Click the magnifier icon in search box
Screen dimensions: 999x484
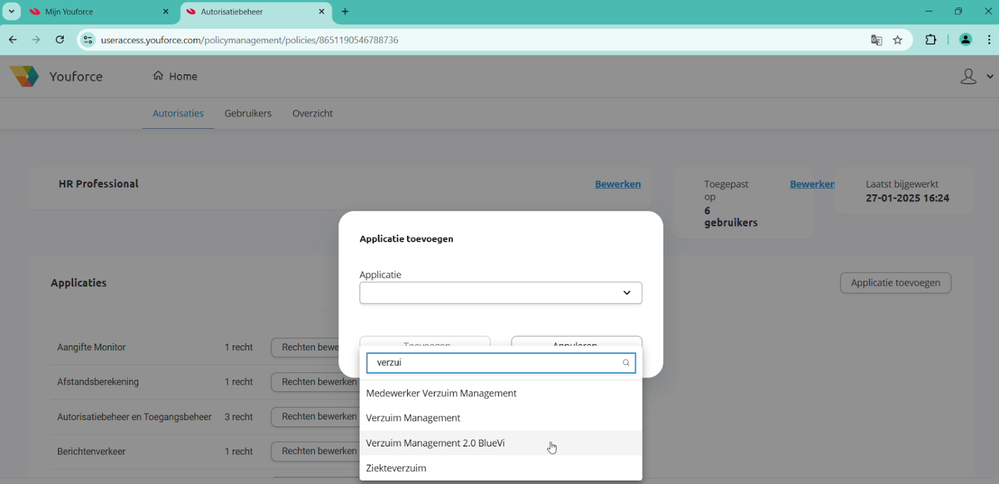pyautogui.click(x=626, y=363)
